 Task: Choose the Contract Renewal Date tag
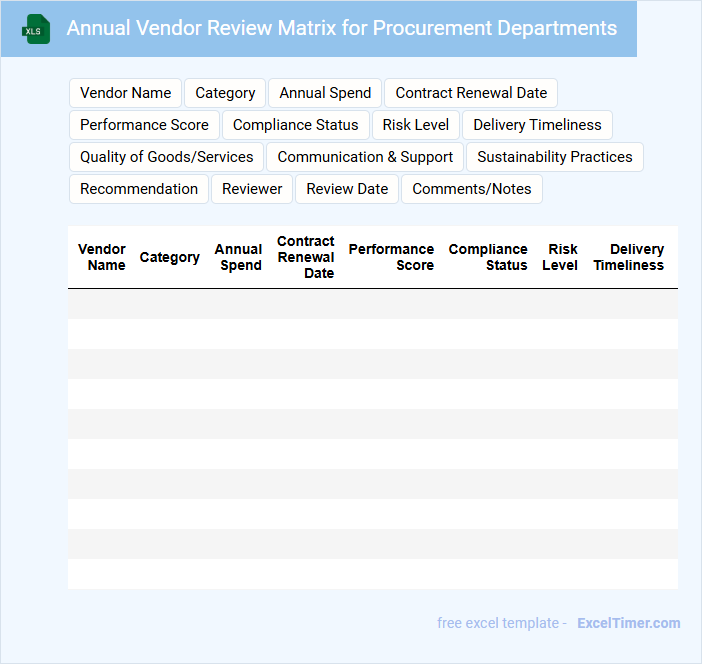tap(471, 93)
